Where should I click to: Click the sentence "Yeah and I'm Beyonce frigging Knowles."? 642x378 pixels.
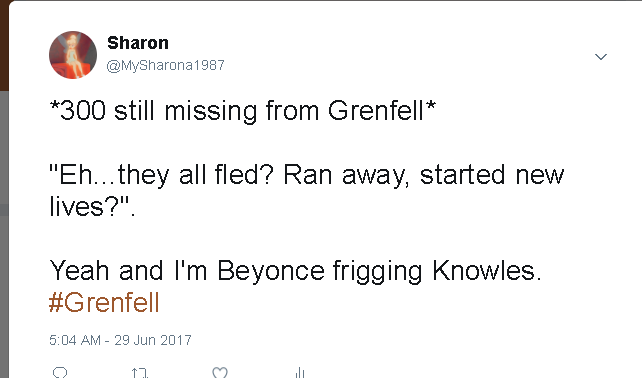click(295, 271)
